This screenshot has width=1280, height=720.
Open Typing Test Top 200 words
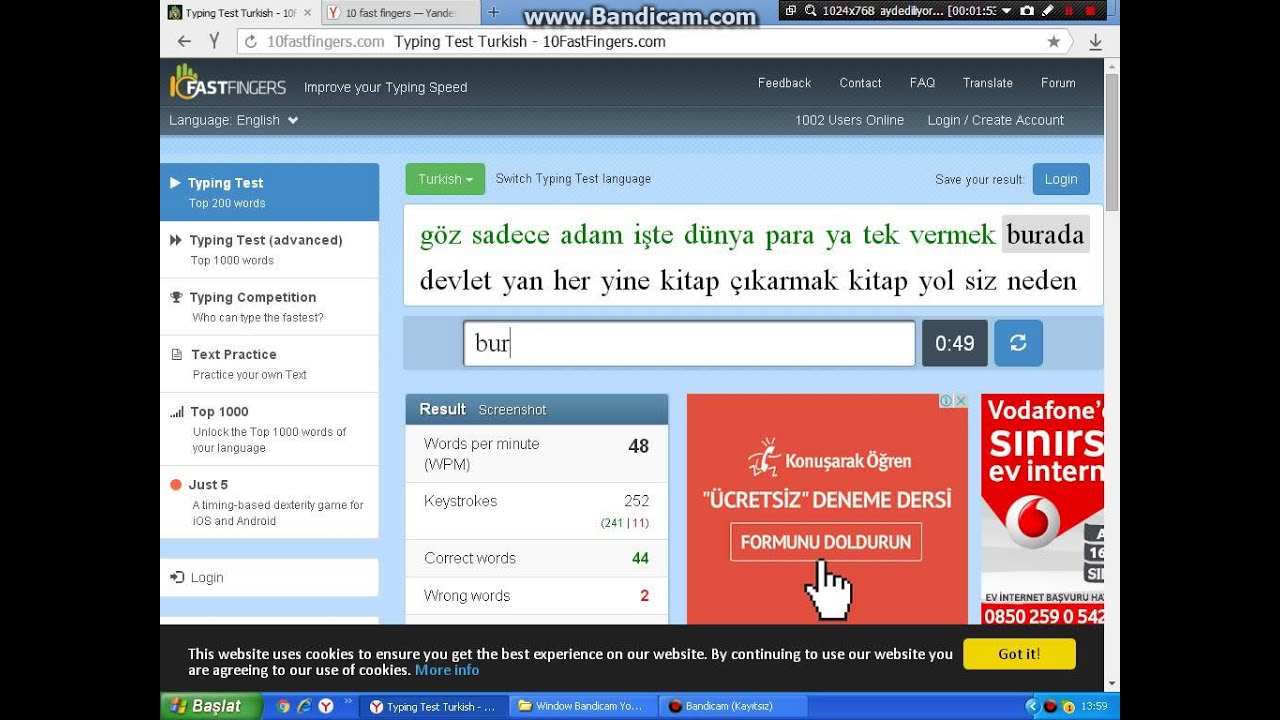tap(269, 192)
